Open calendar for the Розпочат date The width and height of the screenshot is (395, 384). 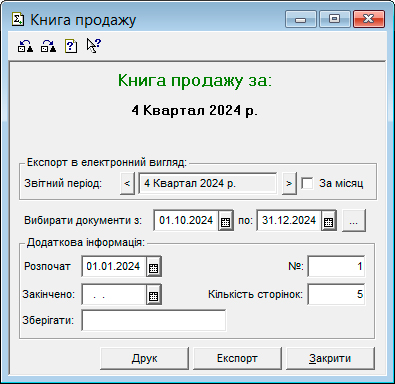(x=154, y=267)
